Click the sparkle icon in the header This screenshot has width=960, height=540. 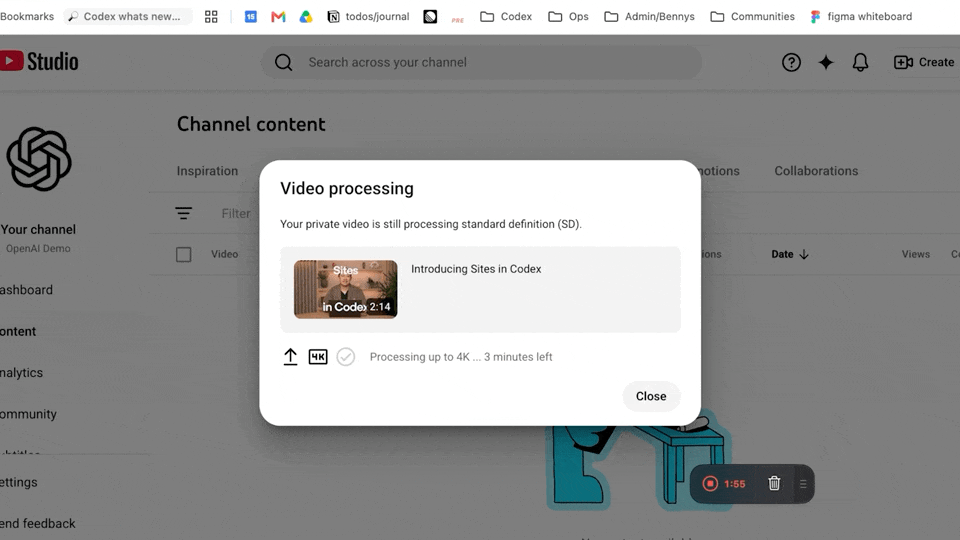tap(826, 62)
